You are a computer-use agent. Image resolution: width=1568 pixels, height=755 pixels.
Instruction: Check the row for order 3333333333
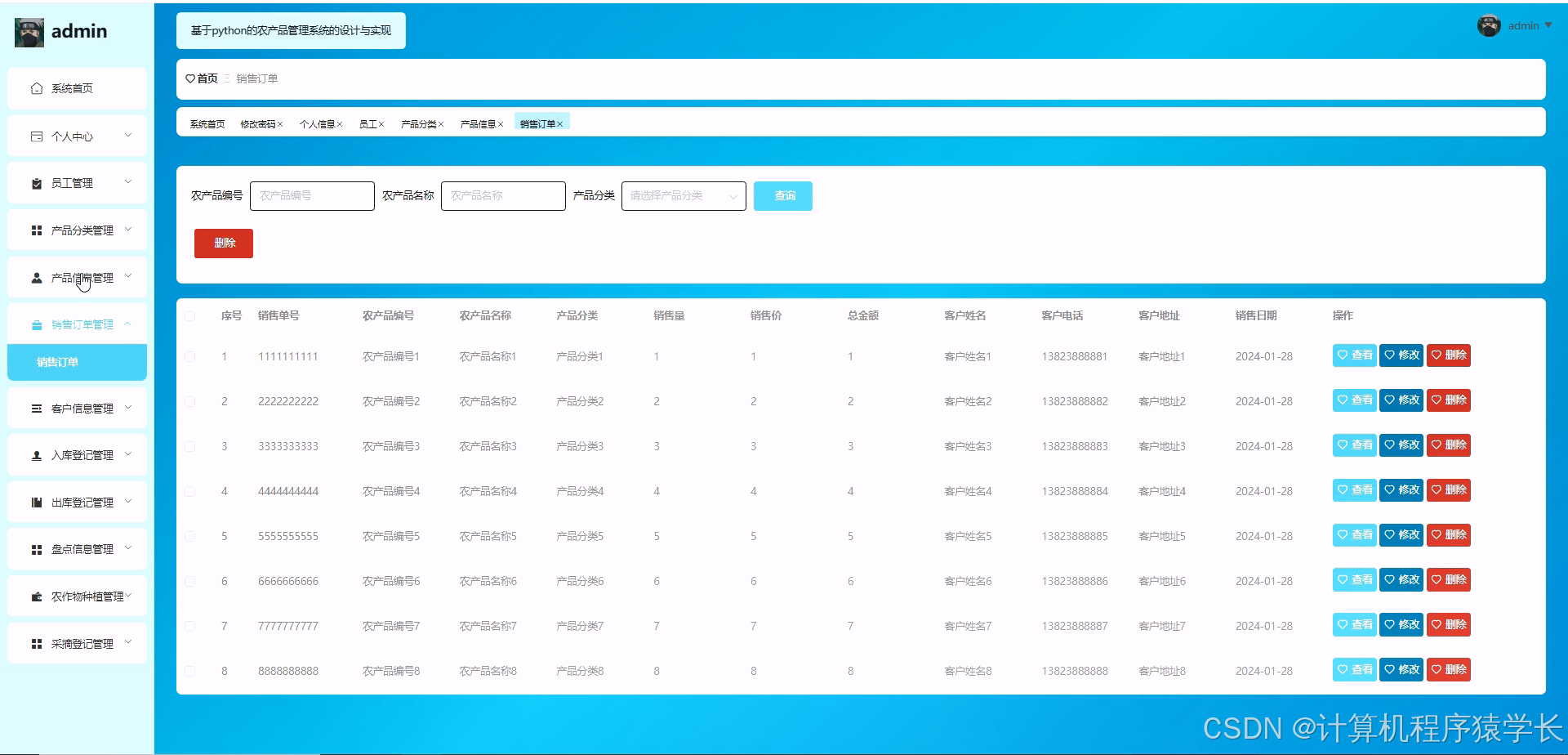point(190,447)
